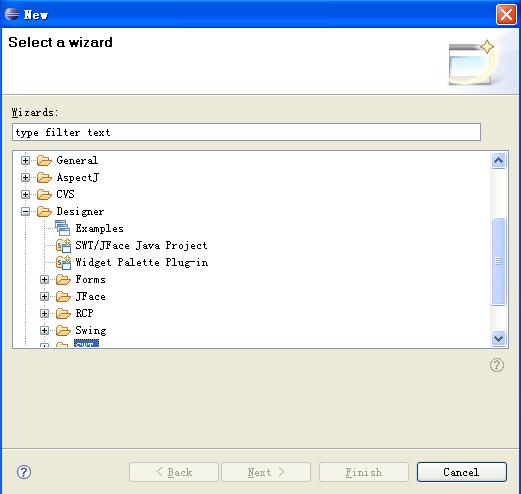Select SWT/JFace Java Project text

(x=141, y=245)
